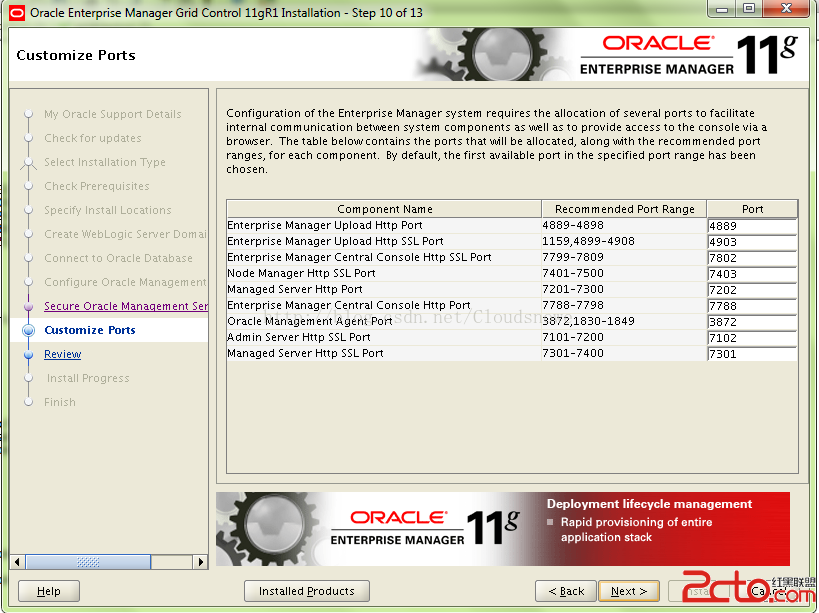Click the sidebar horizontal scrollbar thumb
Screen dimensions: 819x613
pyautogui.click(x=88, y=562)
